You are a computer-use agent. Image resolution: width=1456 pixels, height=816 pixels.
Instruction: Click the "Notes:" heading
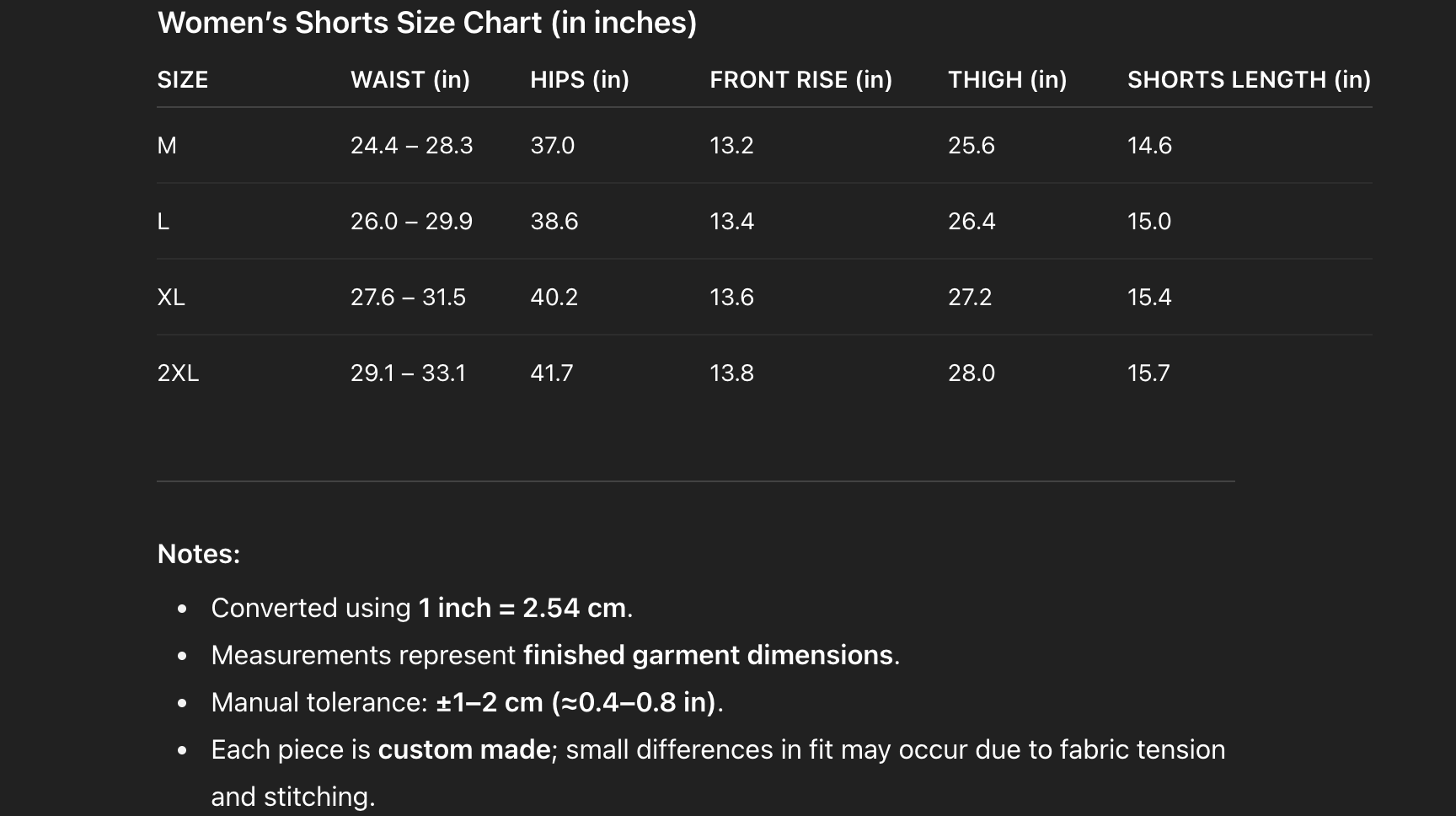tap(199, 554)
